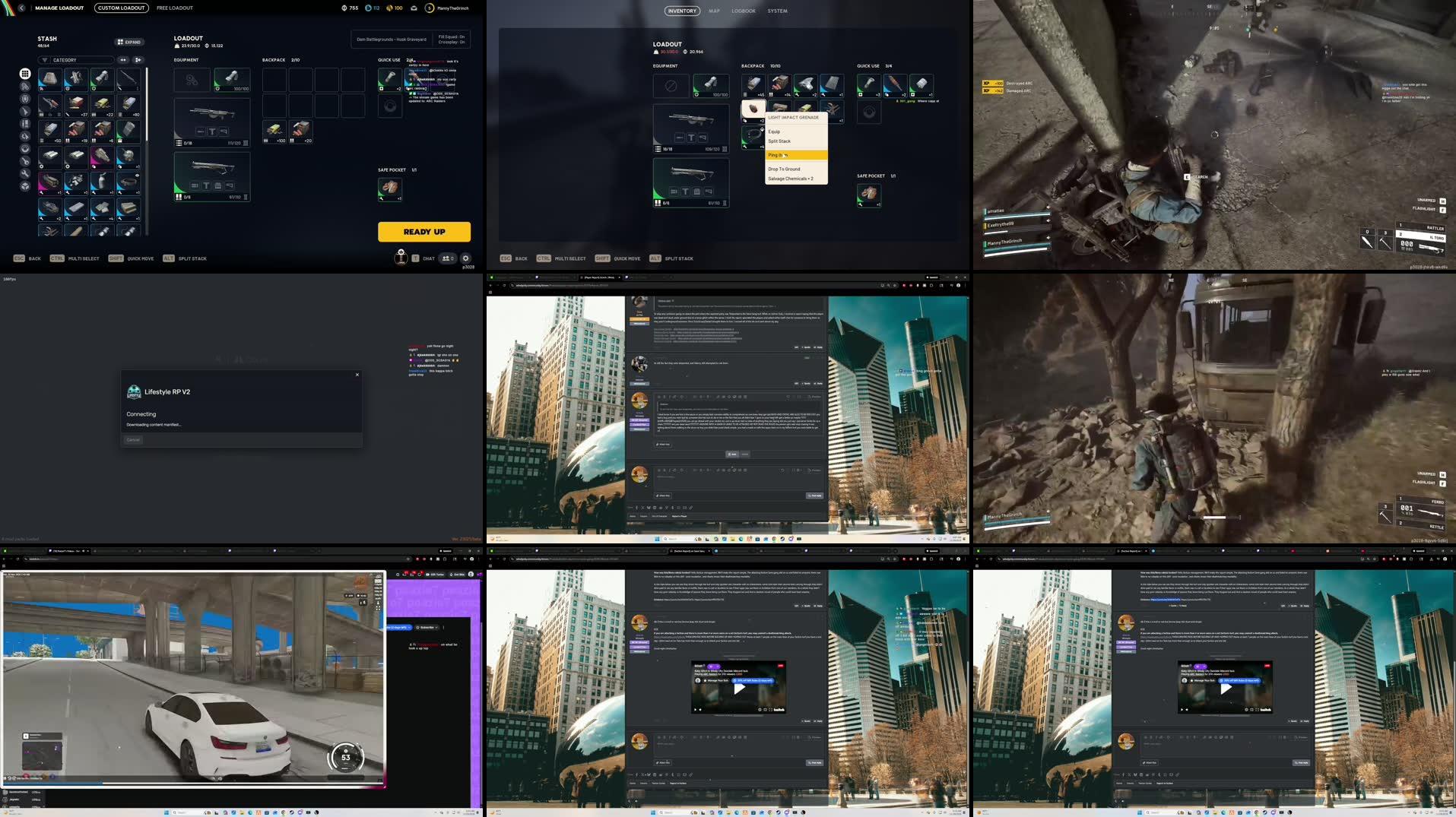Open the mail envelope icon in the top bar
Image resolution: width=1456 pixels, height=817 pixels.
[414, 8]
